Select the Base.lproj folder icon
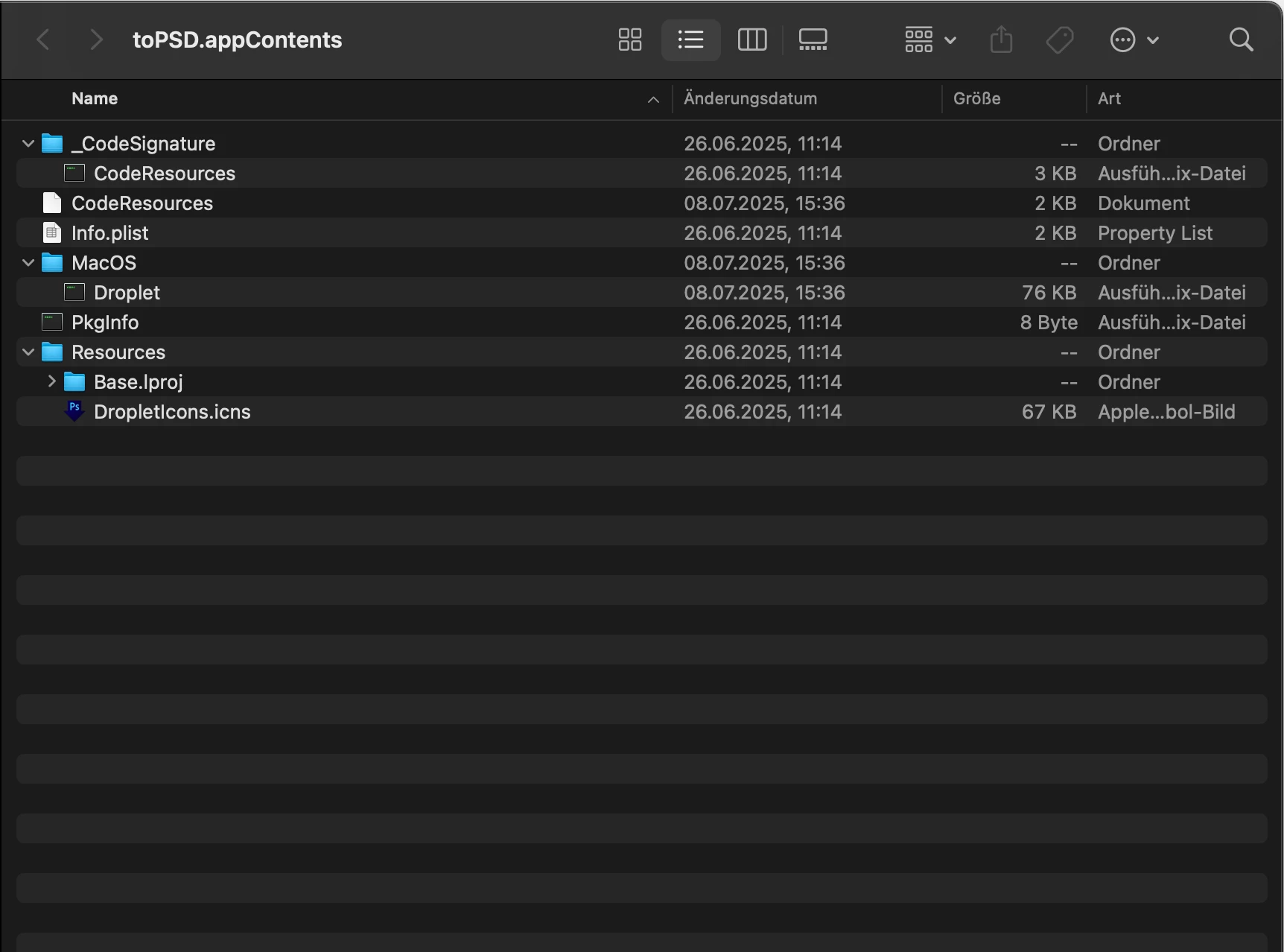 pyautogui.click(x=74, y=381)
